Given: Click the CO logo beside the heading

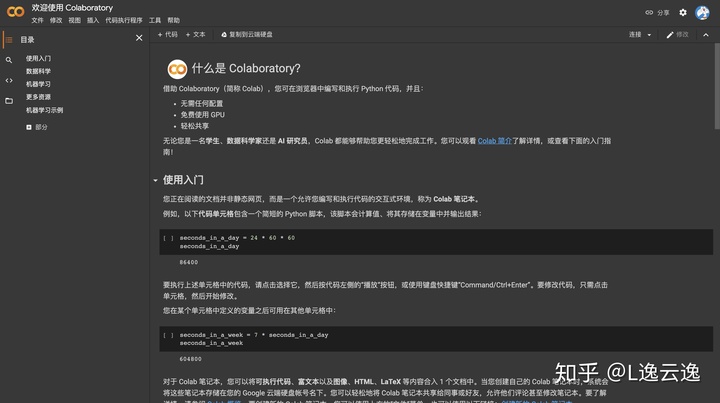Looking at the screenshot, I should point(177,69).
